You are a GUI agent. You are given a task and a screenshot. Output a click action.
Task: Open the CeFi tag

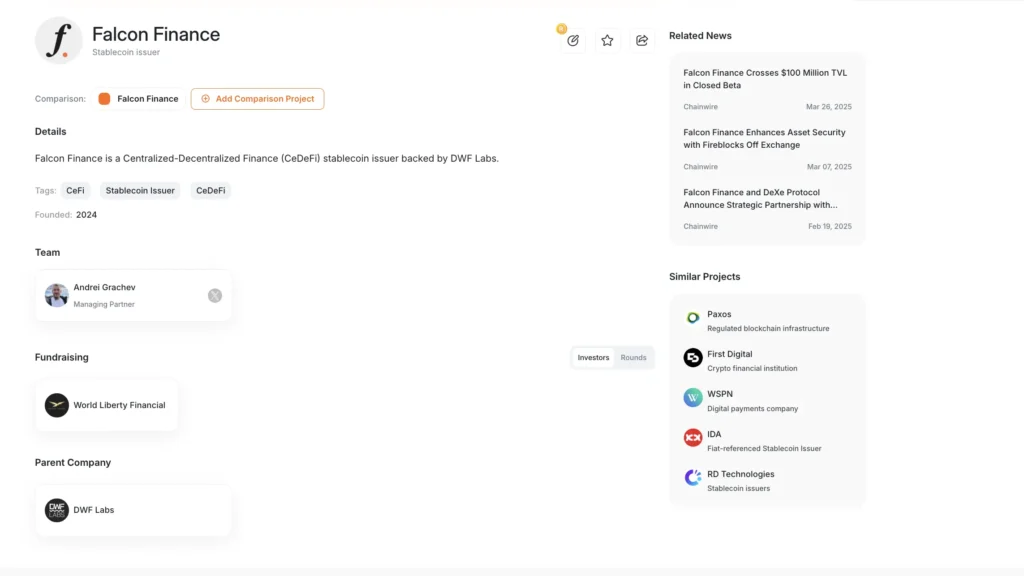[75, 191]
